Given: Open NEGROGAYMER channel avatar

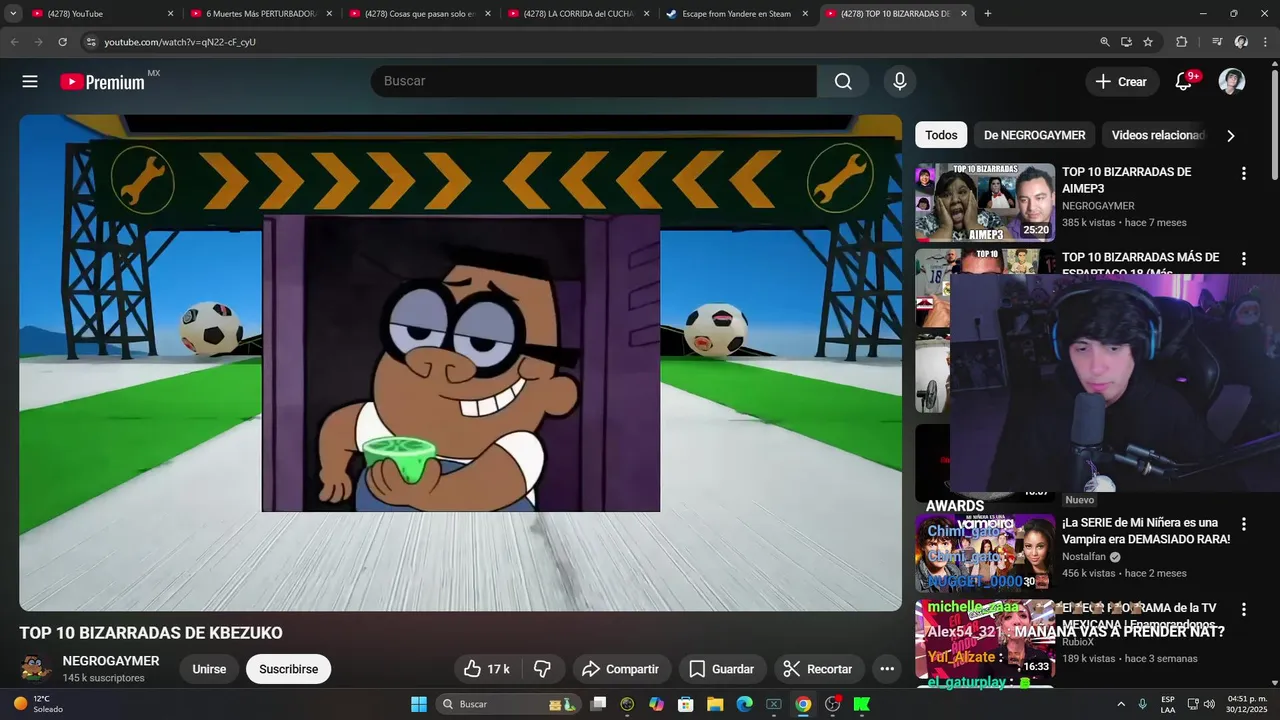Looking at the screenshot, I should pos(36,669).
